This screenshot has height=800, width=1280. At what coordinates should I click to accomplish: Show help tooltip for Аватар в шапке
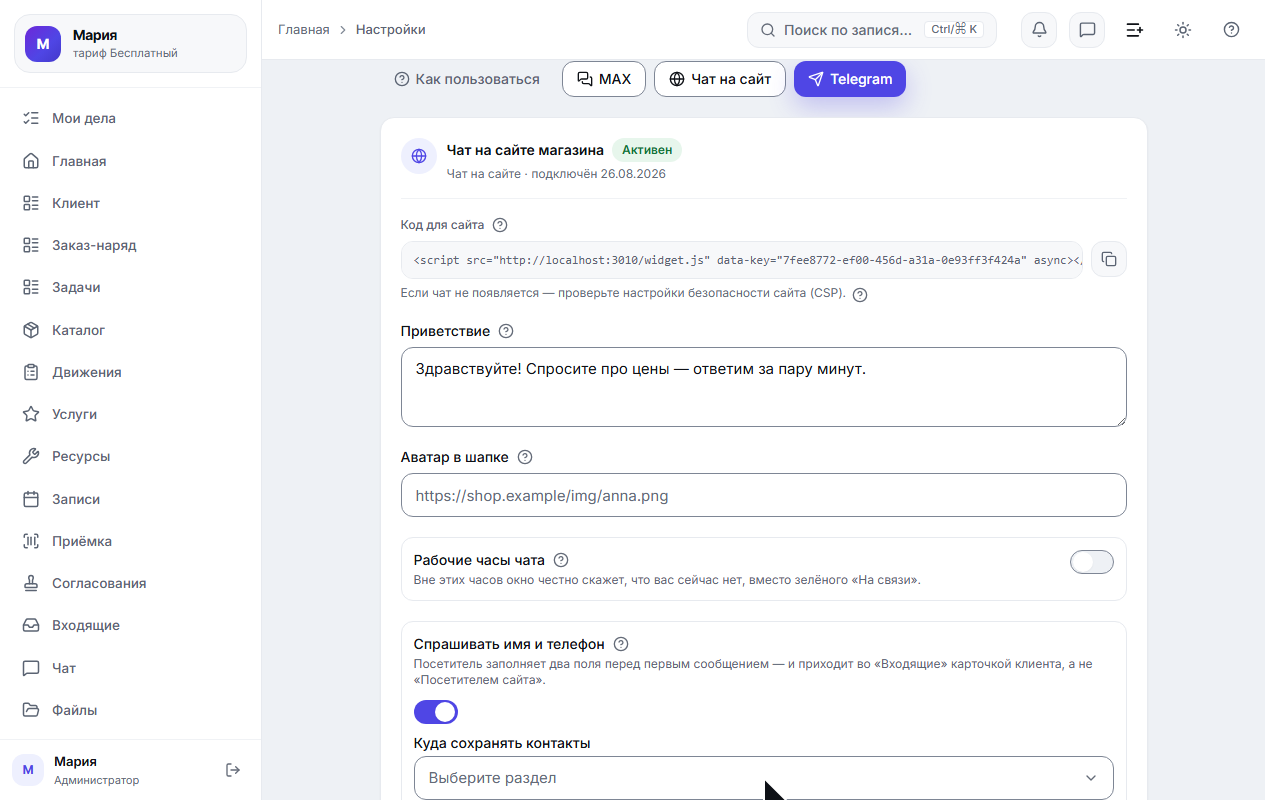tap(525, 457)
